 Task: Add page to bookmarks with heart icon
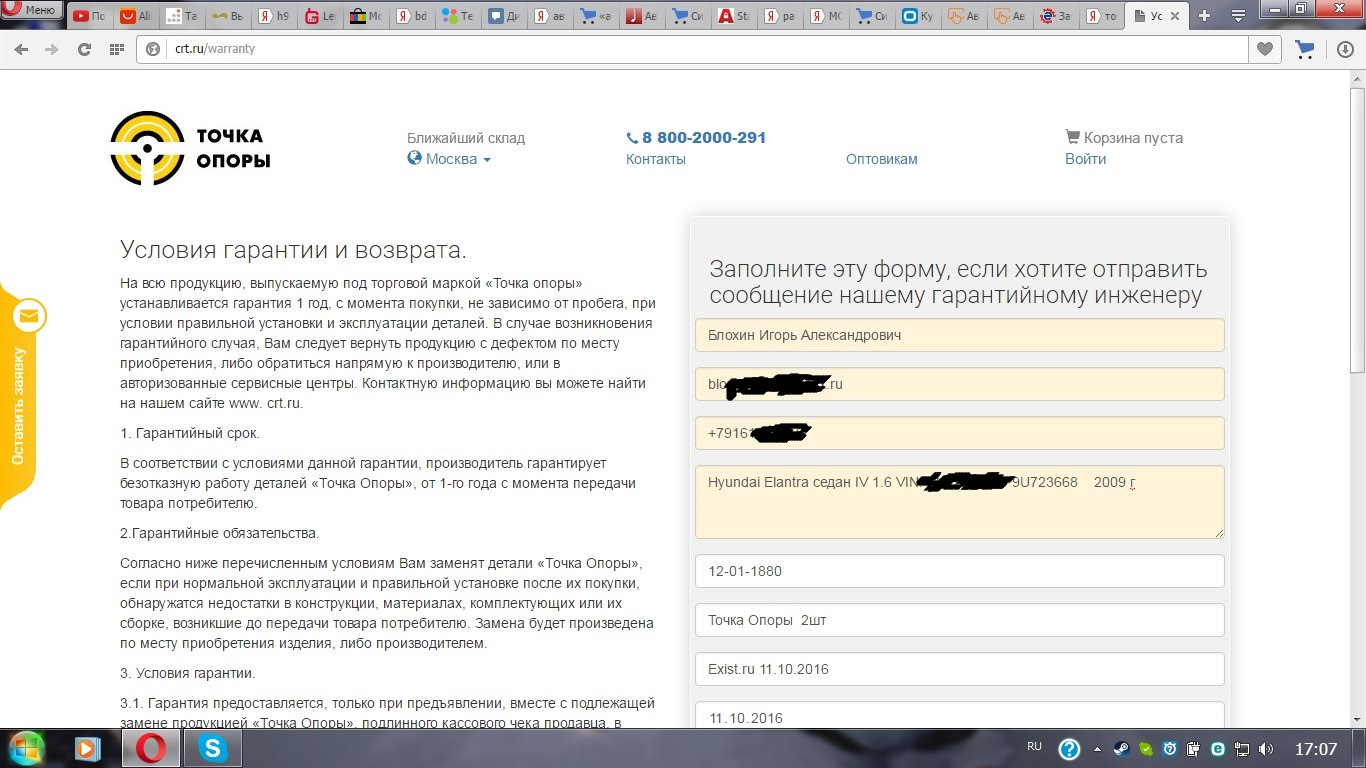point(1265,49)
